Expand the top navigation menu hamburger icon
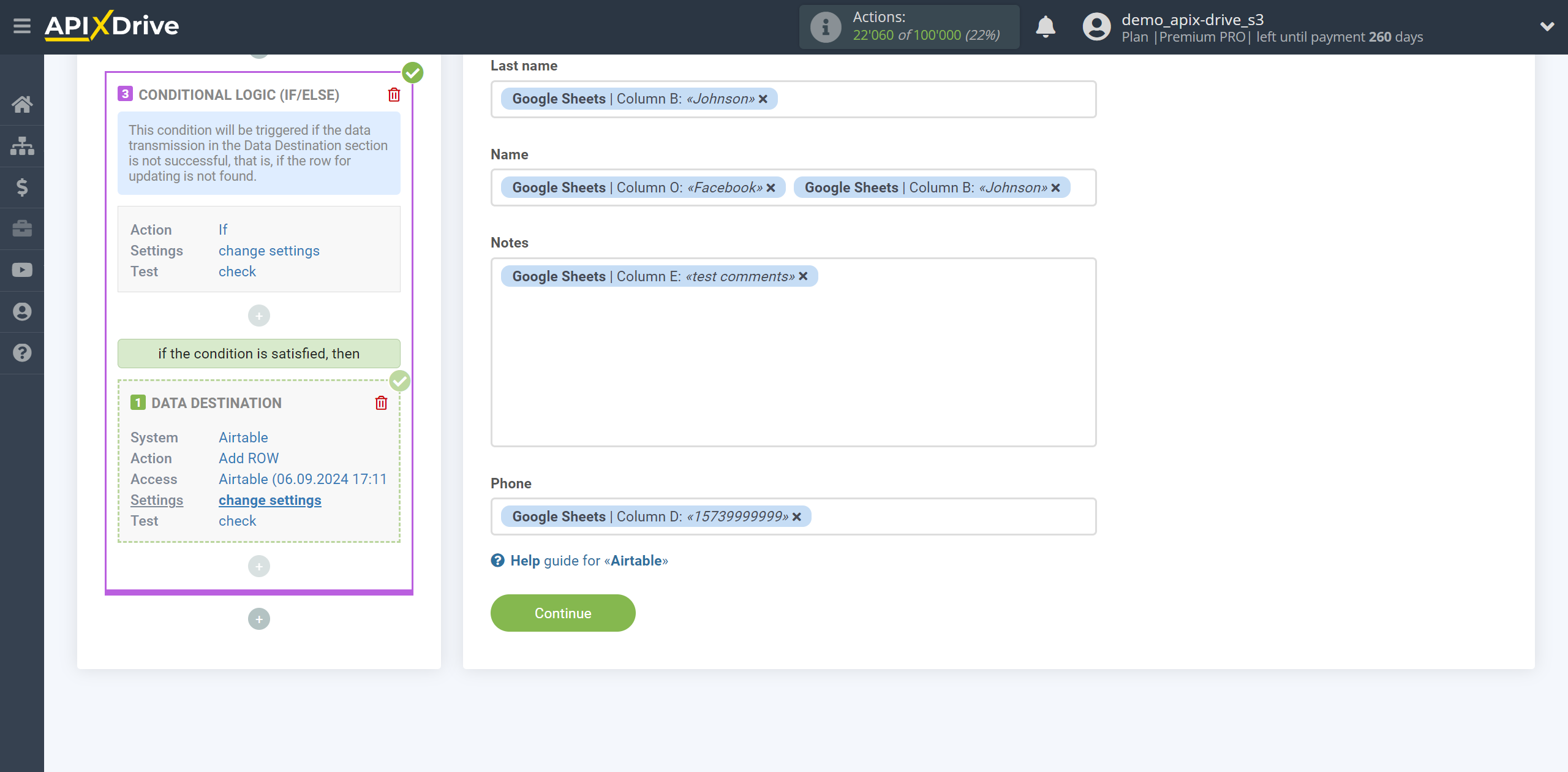The image size is (1568, 772). 22,27
